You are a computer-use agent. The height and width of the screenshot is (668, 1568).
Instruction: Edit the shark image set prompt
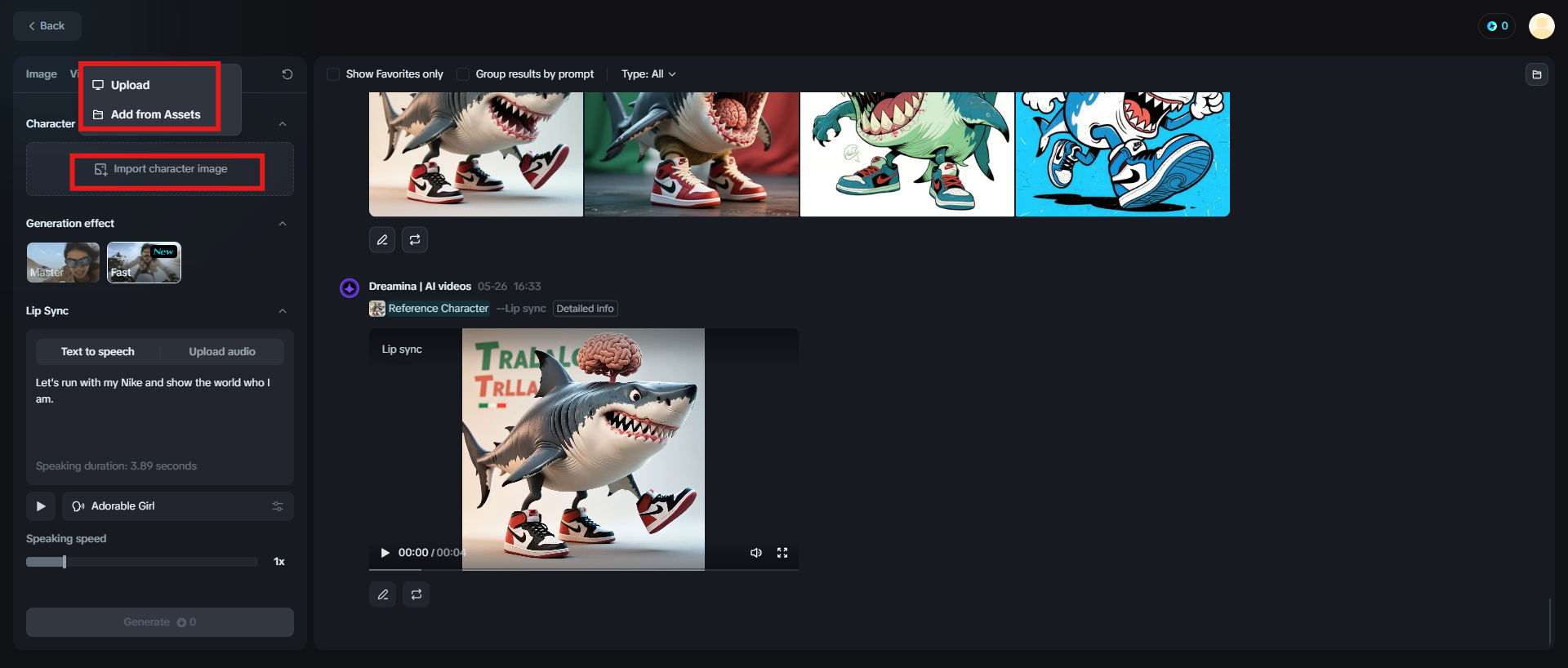pos(382,240)
